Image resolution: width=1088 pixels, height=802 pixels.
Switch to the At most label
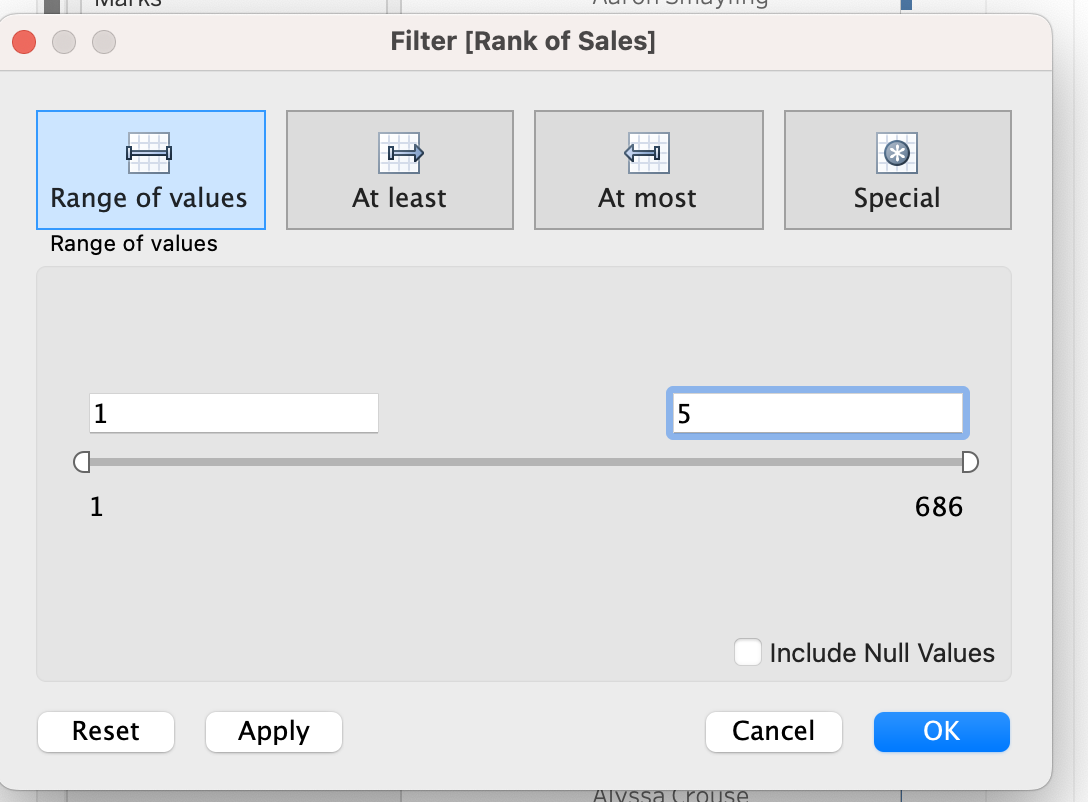coord(647,198)
